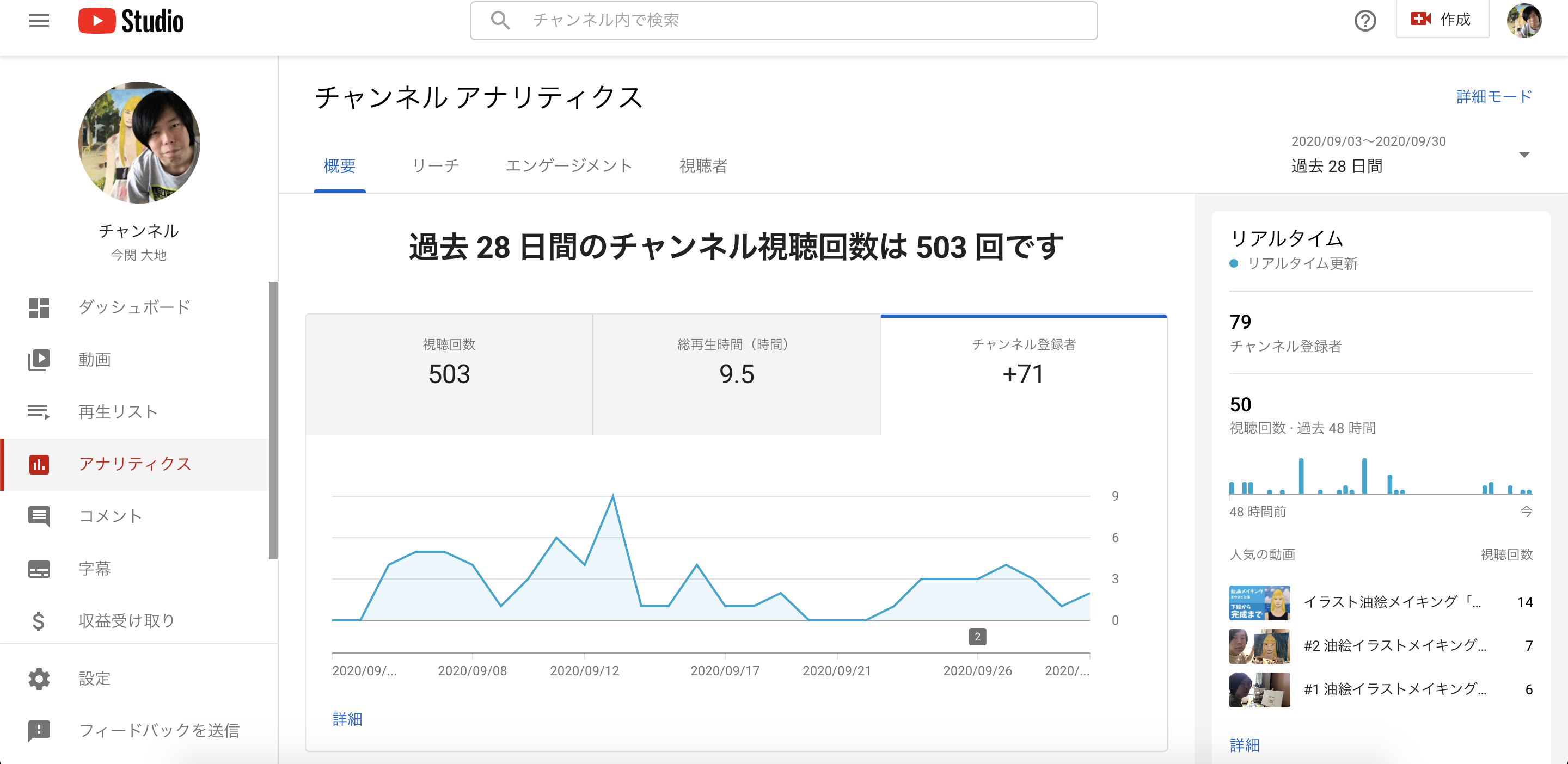
Task: Select アナリティクス in the sidebar
Action: click(x=134, y=464)
